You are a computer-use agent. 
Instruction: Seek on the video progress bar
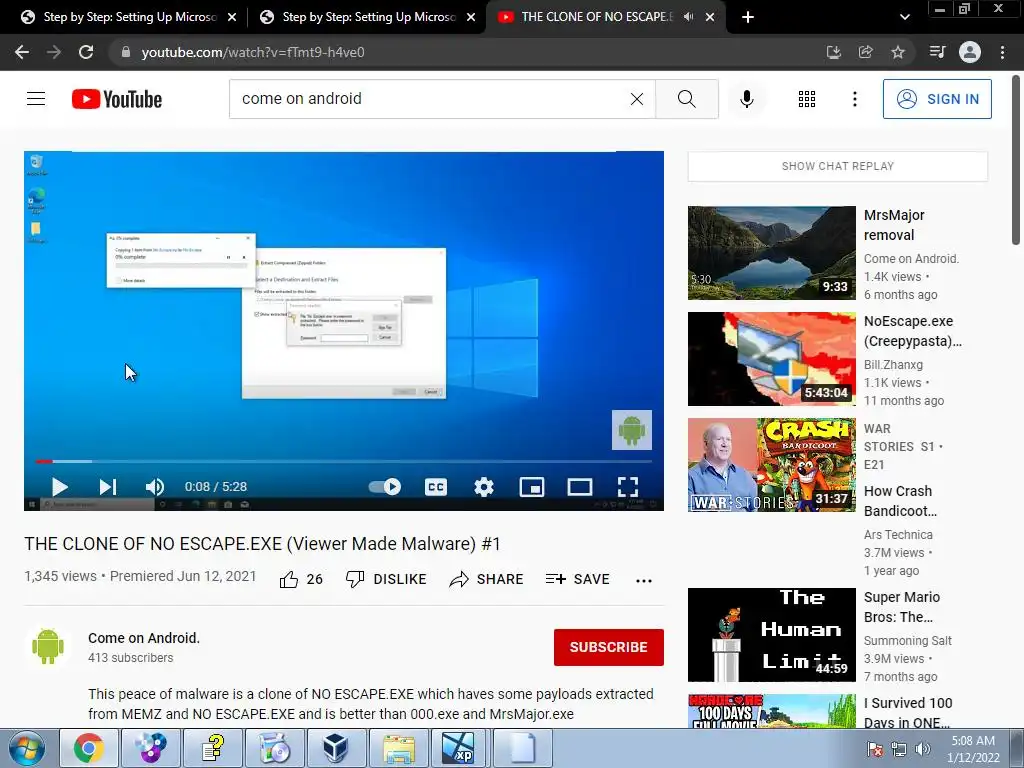[344, 461]
